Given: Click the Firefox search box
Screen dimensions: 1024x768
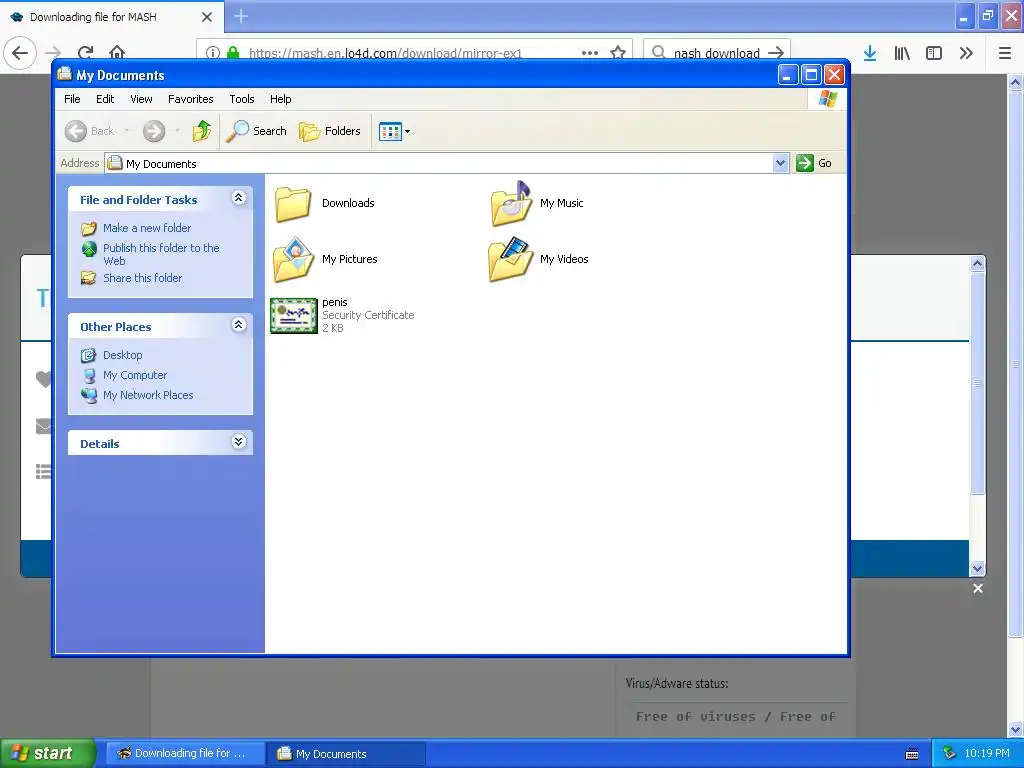Looking at the screenshot, I should [716, 53].
